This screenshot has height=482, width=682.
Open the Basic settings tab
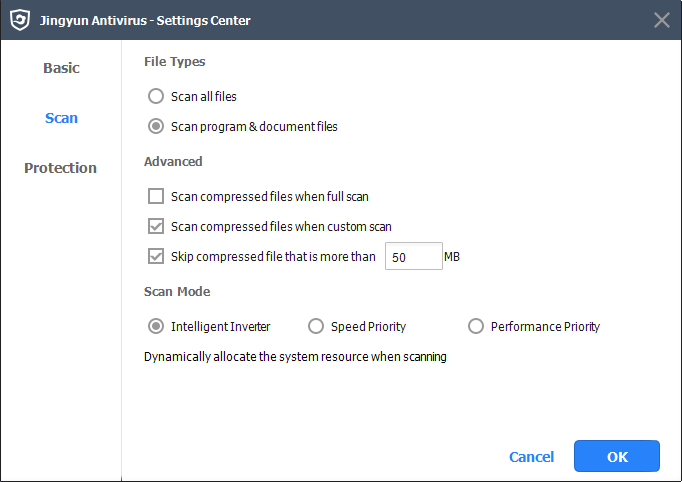click(x=61, y=68)
